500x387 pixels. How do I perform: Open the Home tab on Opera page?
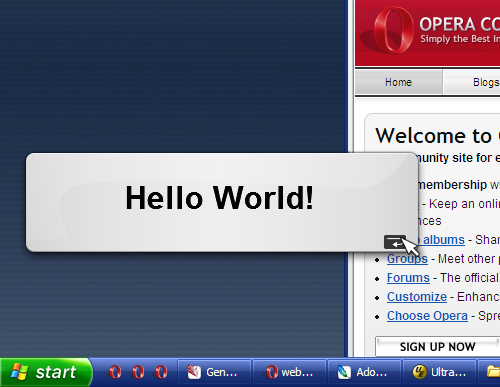pos(399,82)
